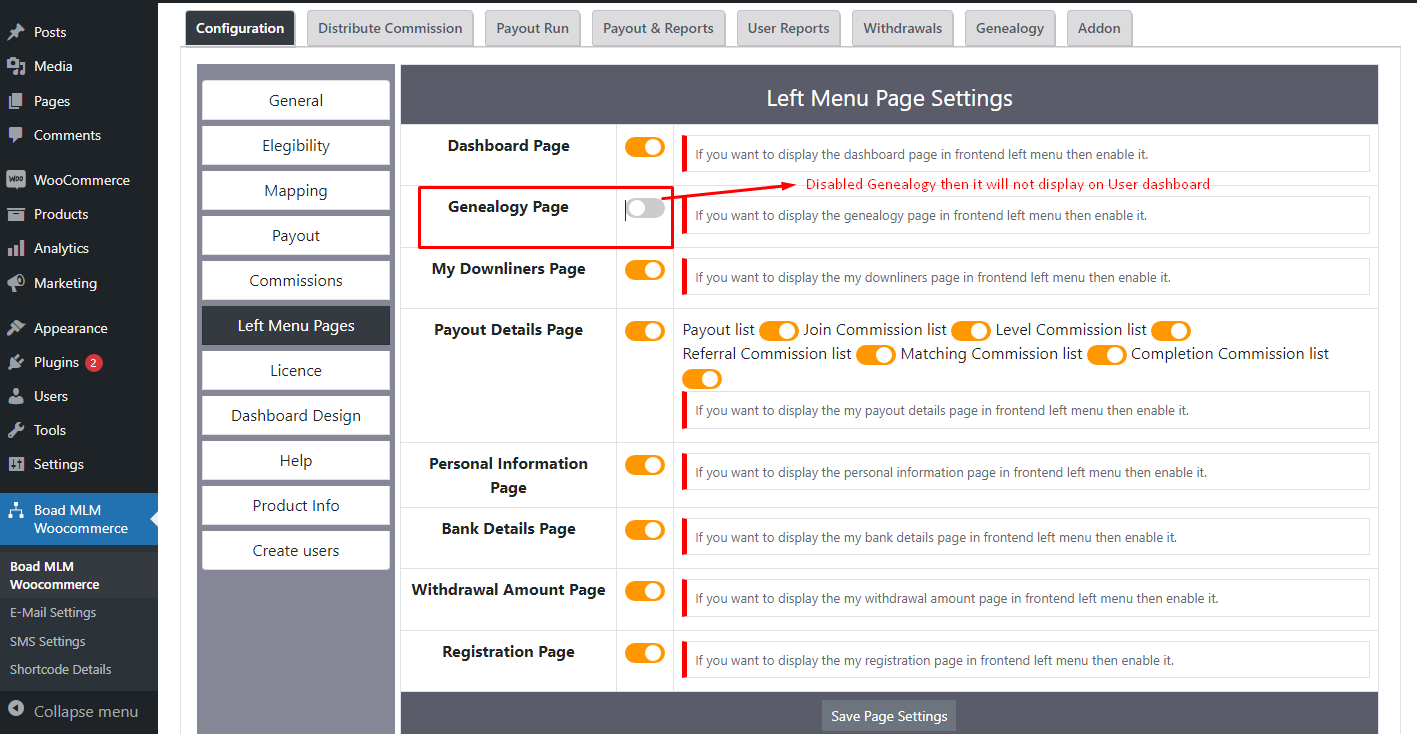Open the Marketing megaphone icon
1417x734 pixels.
pyautogui.click(x=14, y=282)
